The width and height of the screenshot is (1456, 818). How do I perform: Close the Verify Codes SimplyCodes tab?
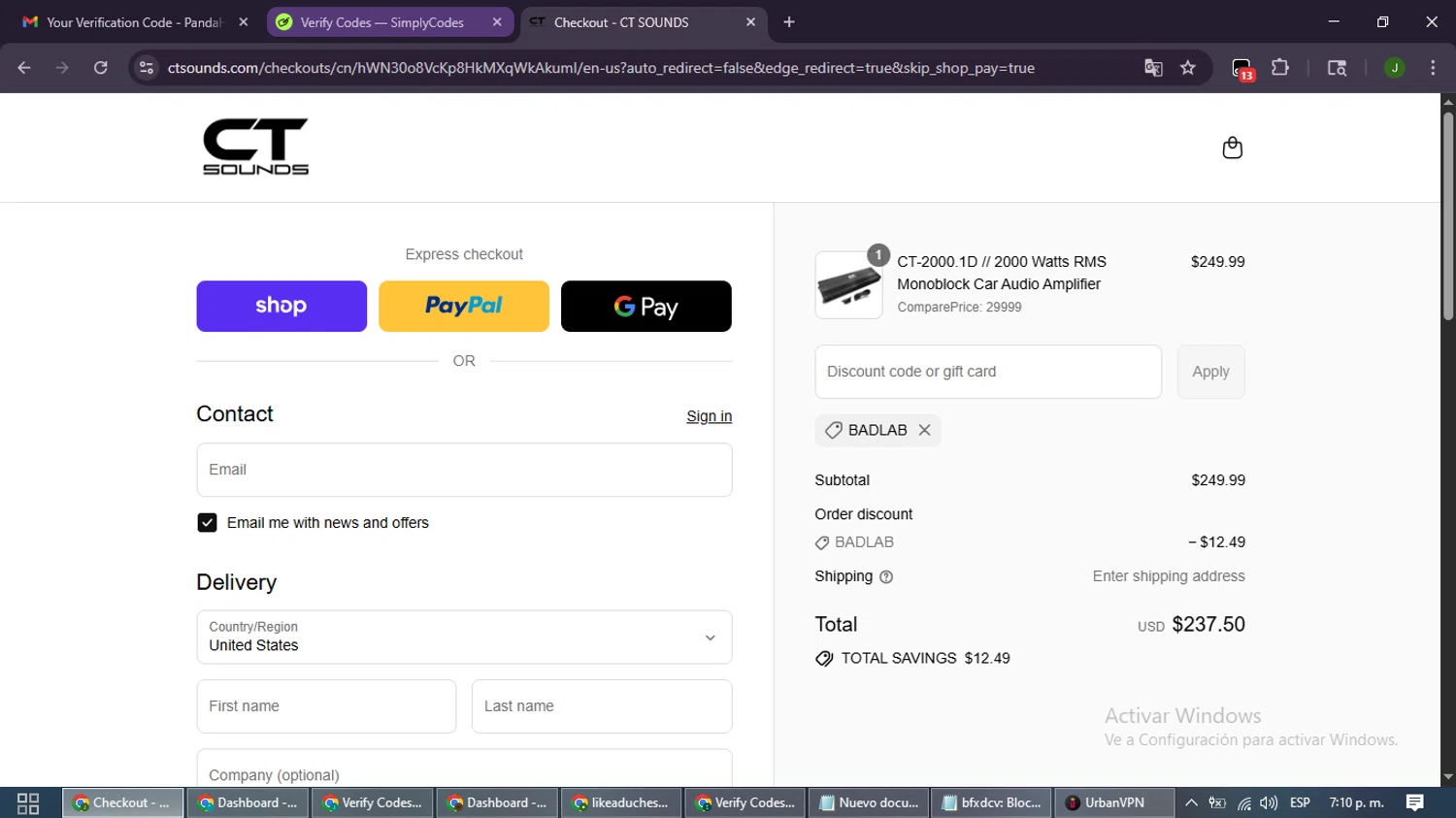click(x=497, y=22)
